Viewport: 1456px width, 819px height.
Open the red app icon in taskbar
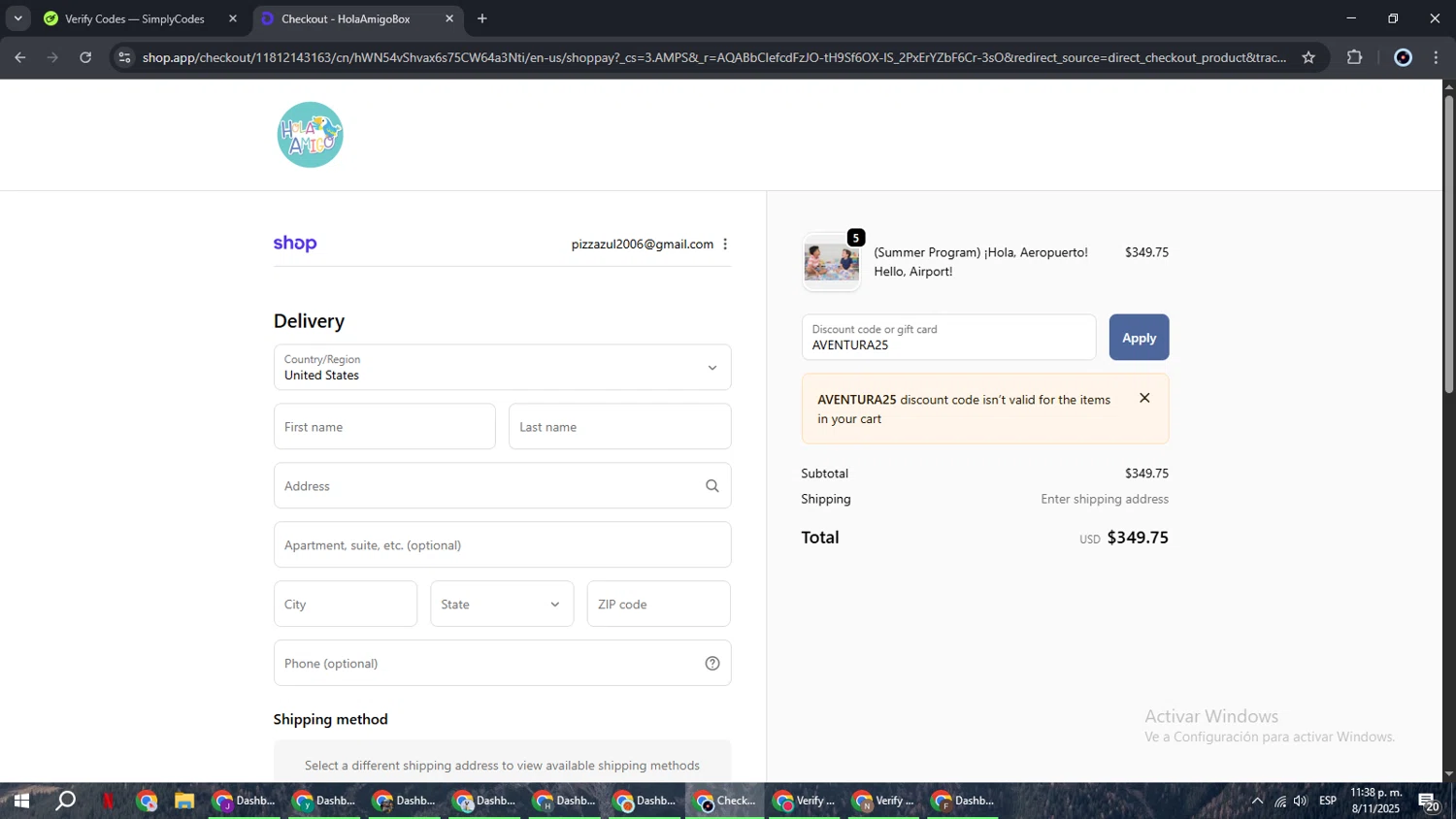pyautogui.click(x=108, y=801)
